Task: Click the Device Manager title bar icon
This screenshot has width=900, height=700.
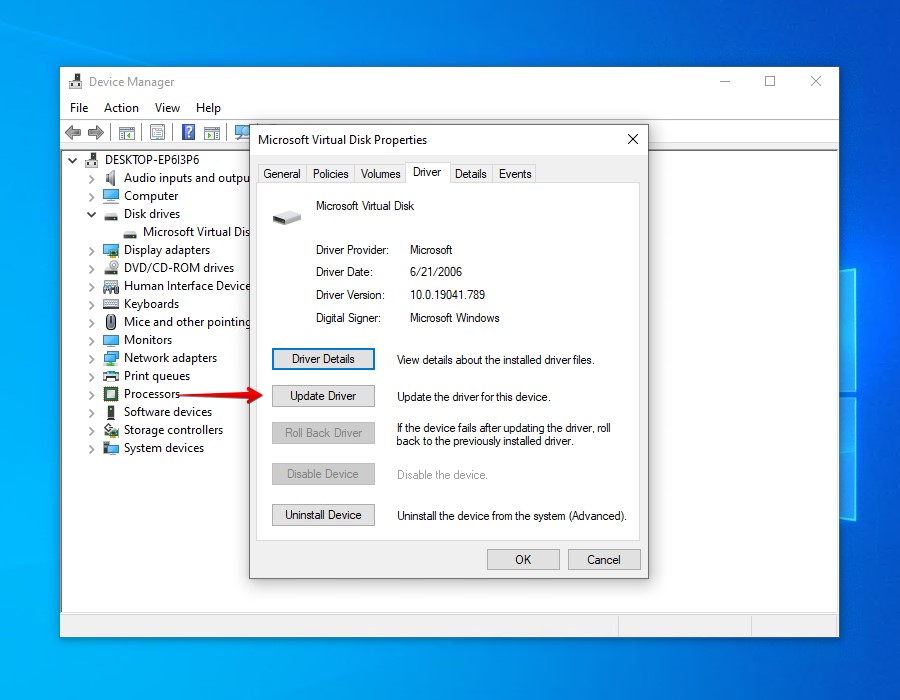Action: coord(75,81)
